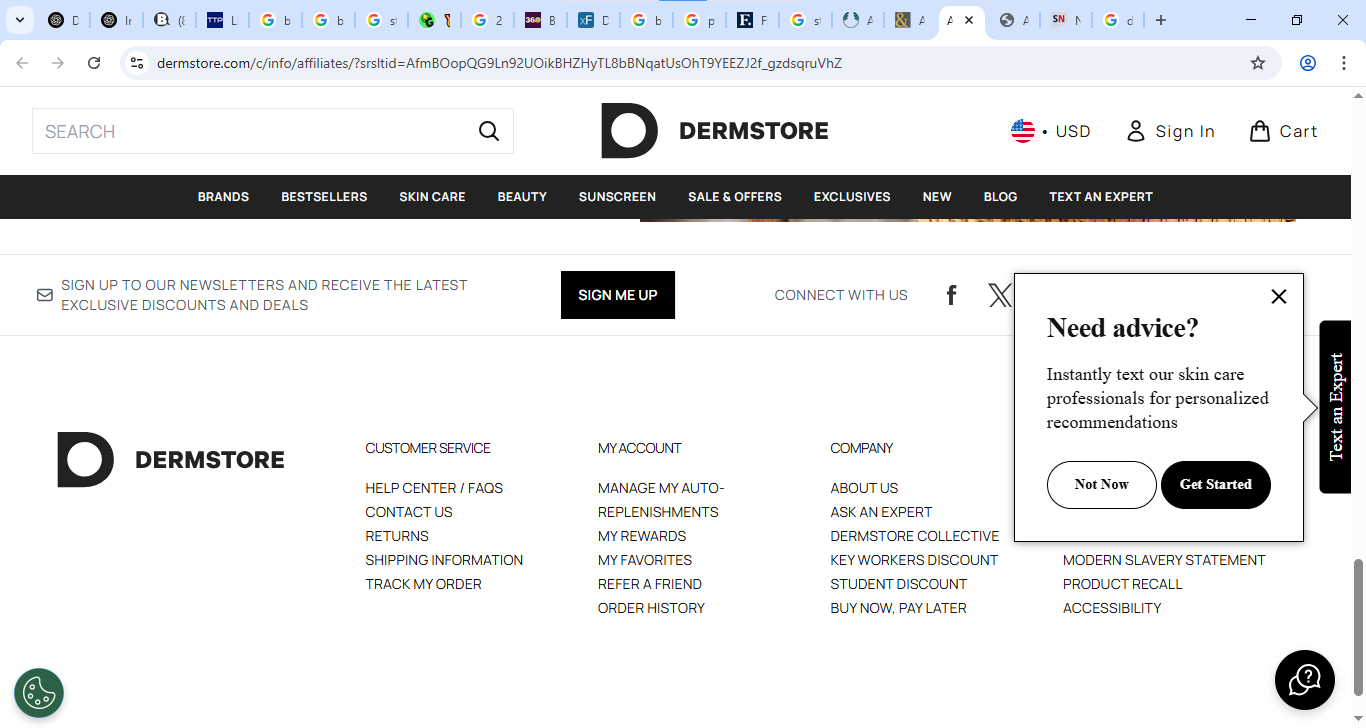
Task: Open the NEW menu item
Action: [x=937, y=197]
